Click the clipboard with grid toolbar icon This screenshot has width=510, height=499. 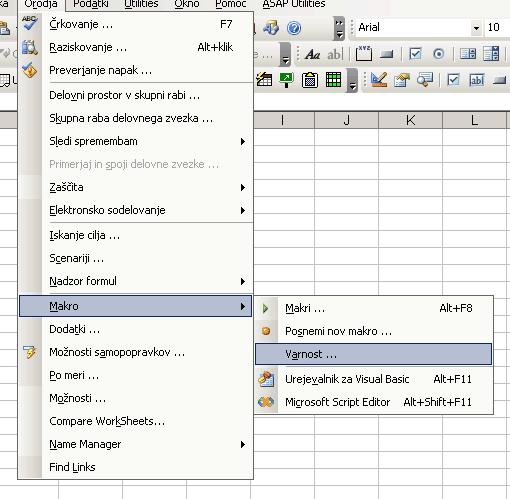(x=310, y=80)
